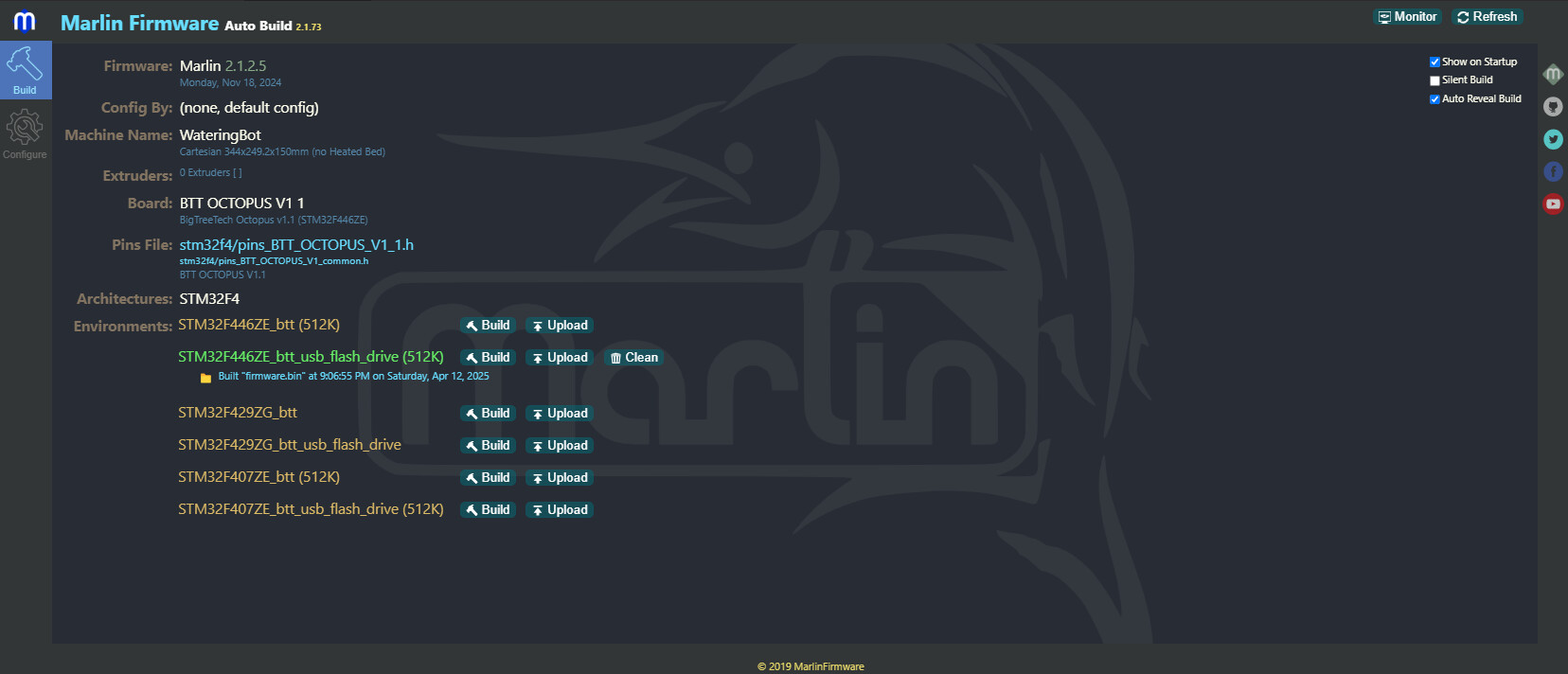Upload STM32F429ZG_btt_usb_flash_drive environment
This screenshot has width=1568, height=674.
[560, 446]
